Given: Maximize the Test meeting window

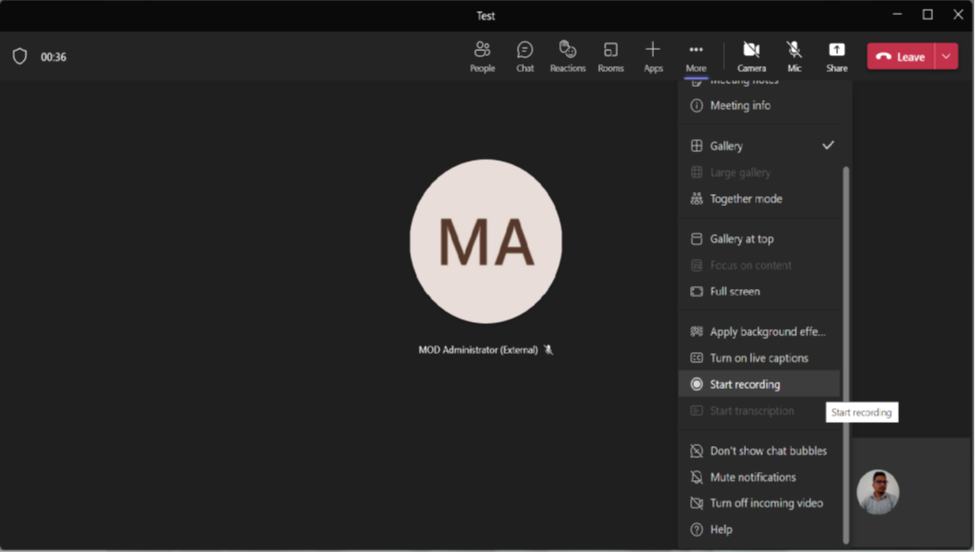Looking at the screenshot, I should point(927,14).
